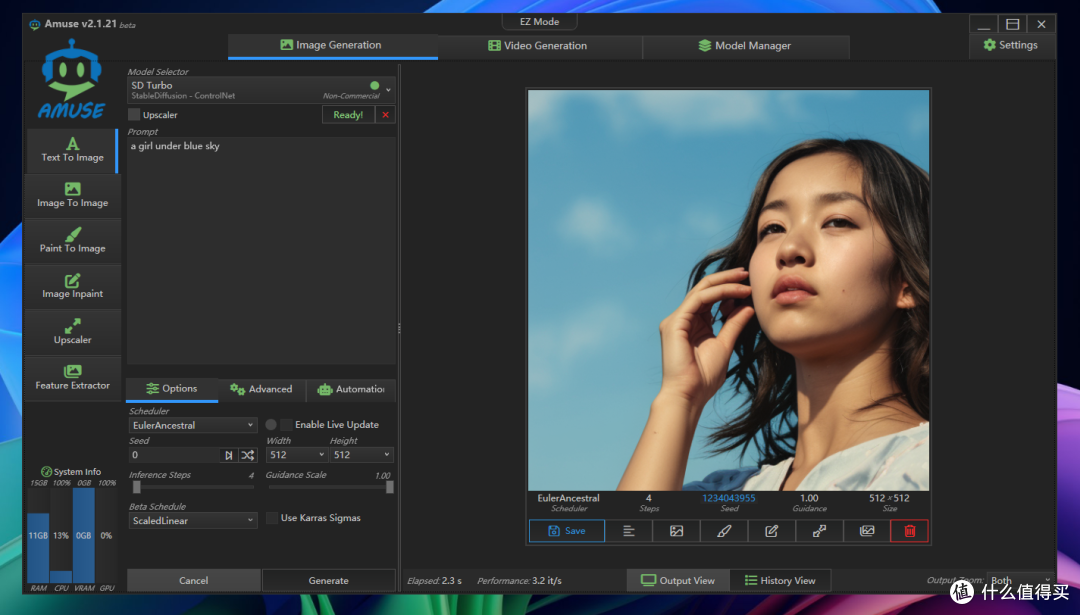
Task: Click the Amuse robot logo
Action: (x=72, y=79)
